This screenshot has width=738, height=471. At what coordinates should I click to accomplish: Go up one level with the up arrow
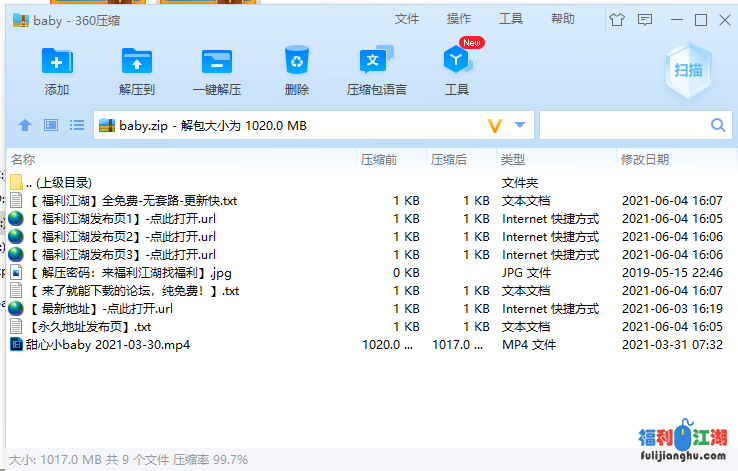click(x=26, y=125)
